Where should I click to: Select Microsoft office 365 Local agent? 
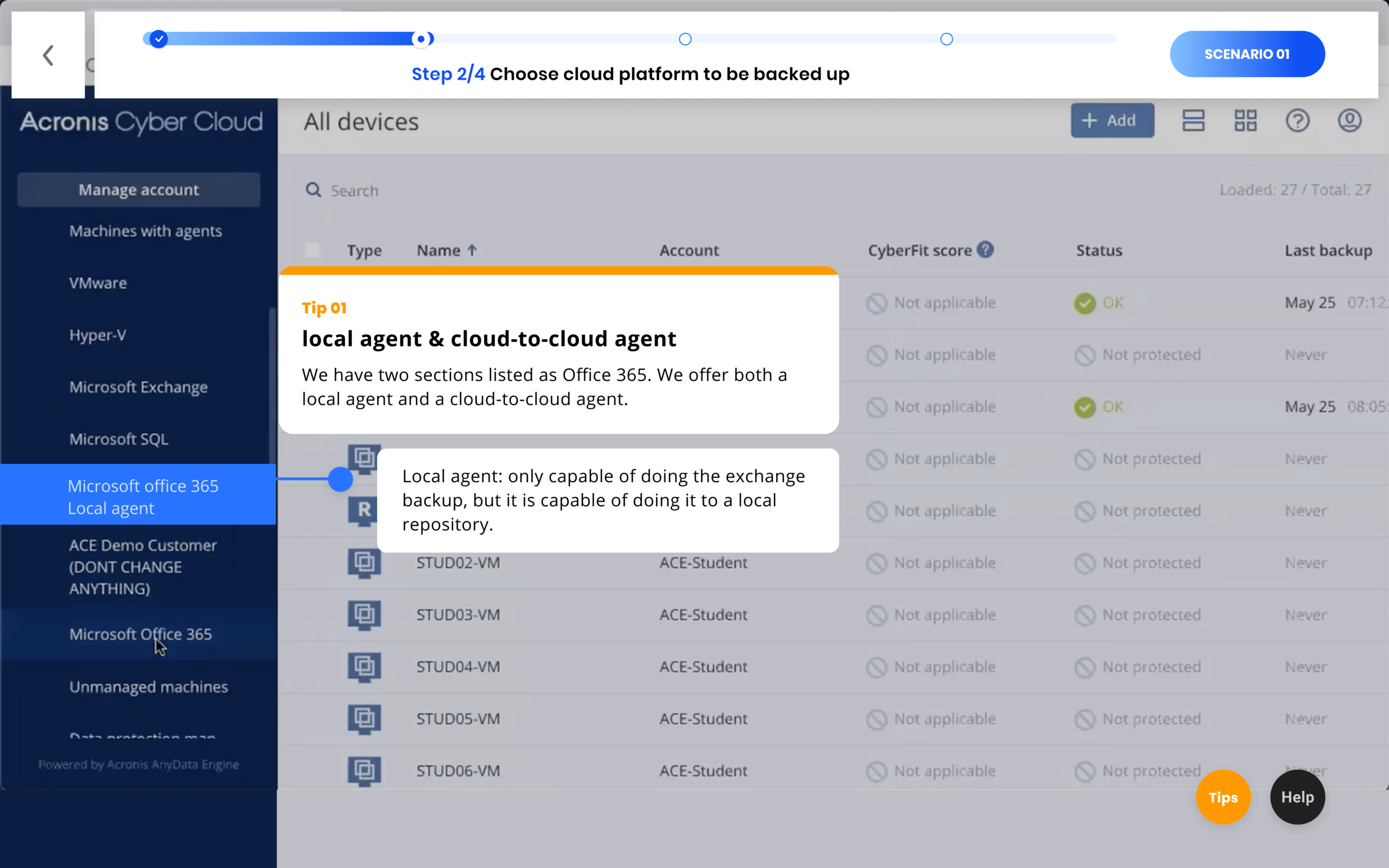click(x=142, y=496)
